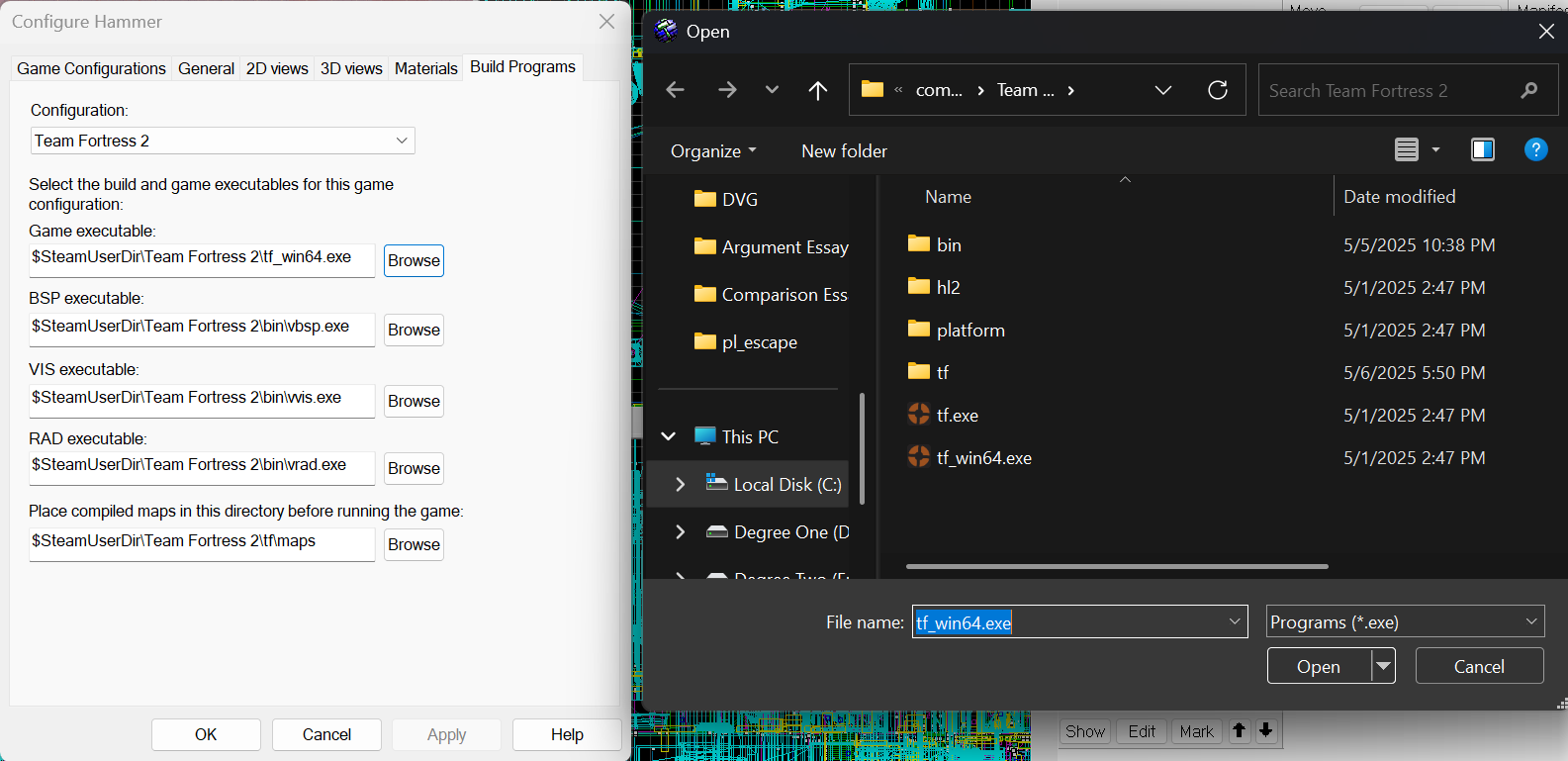Expand the Degree One drive node
This screenshot has height=761, width=1568.
click(x=680, y=531)
